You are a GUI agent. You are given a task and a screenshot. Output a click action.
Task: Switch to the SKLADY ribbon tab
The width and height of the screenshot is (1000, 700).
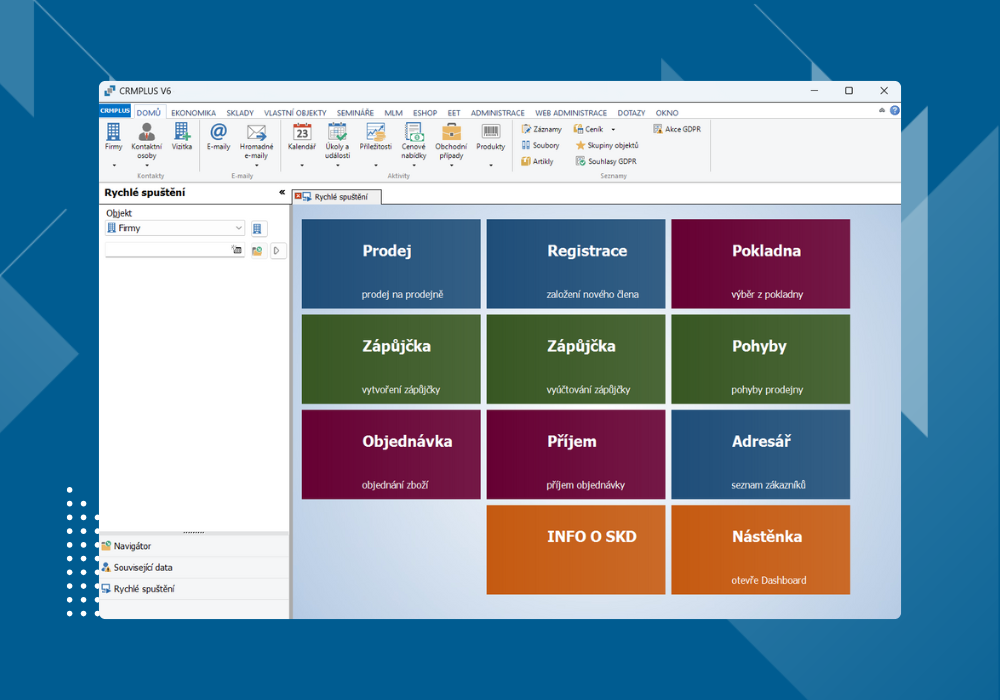click(x=240, y=113)
